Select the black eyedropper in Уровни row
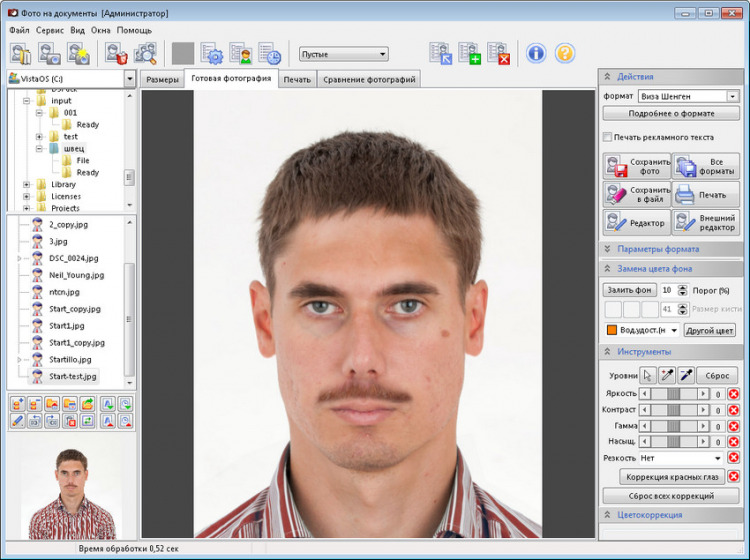Viewport: 750px width, 560px height. click(x=686, y=375)
